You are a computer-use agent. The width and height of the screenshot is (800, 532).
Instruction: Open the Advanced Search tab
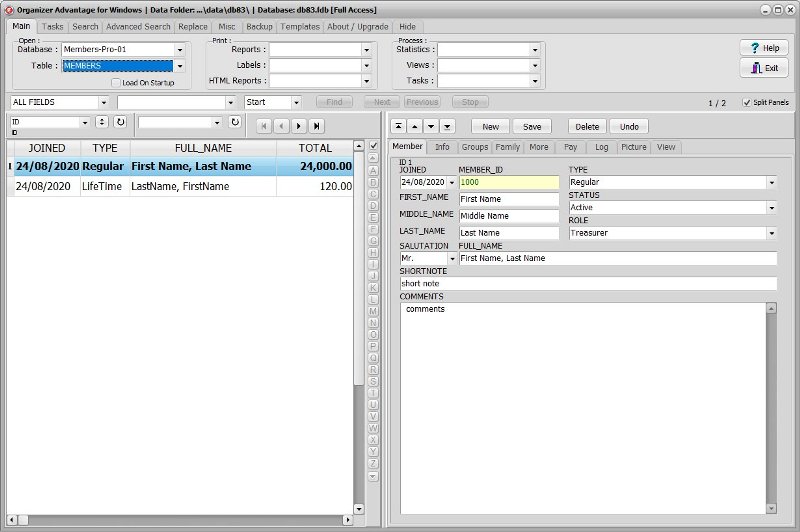point(138,27)
